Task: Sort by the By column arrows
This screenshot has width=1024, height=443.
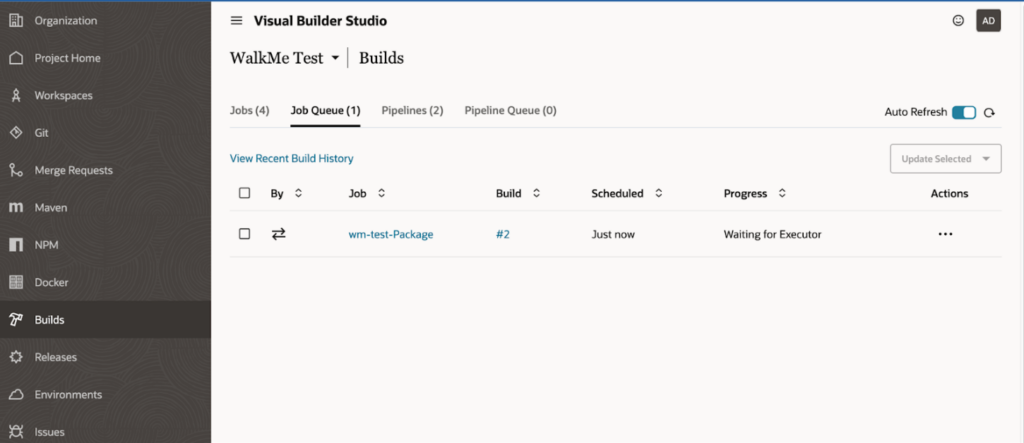Action: tap(298, 193)
